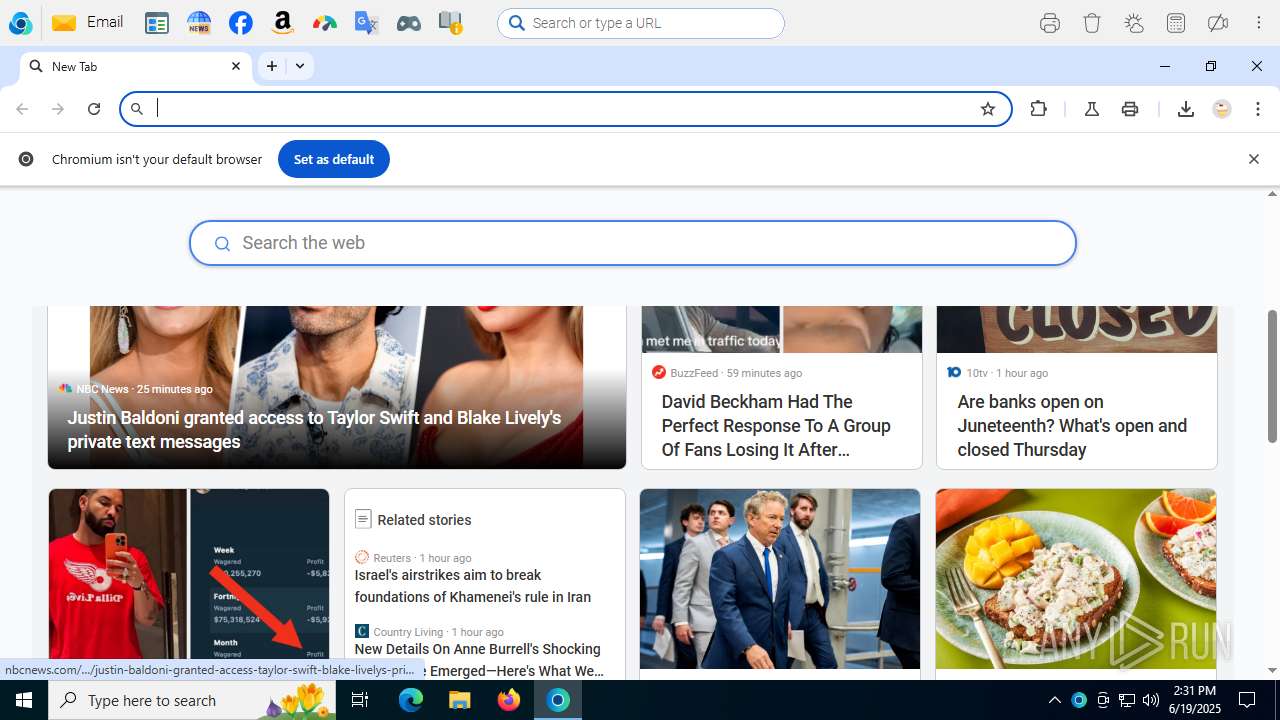Click the scrollbar down arrow
Screen dimensions: 1280x720
(1273, 671)
